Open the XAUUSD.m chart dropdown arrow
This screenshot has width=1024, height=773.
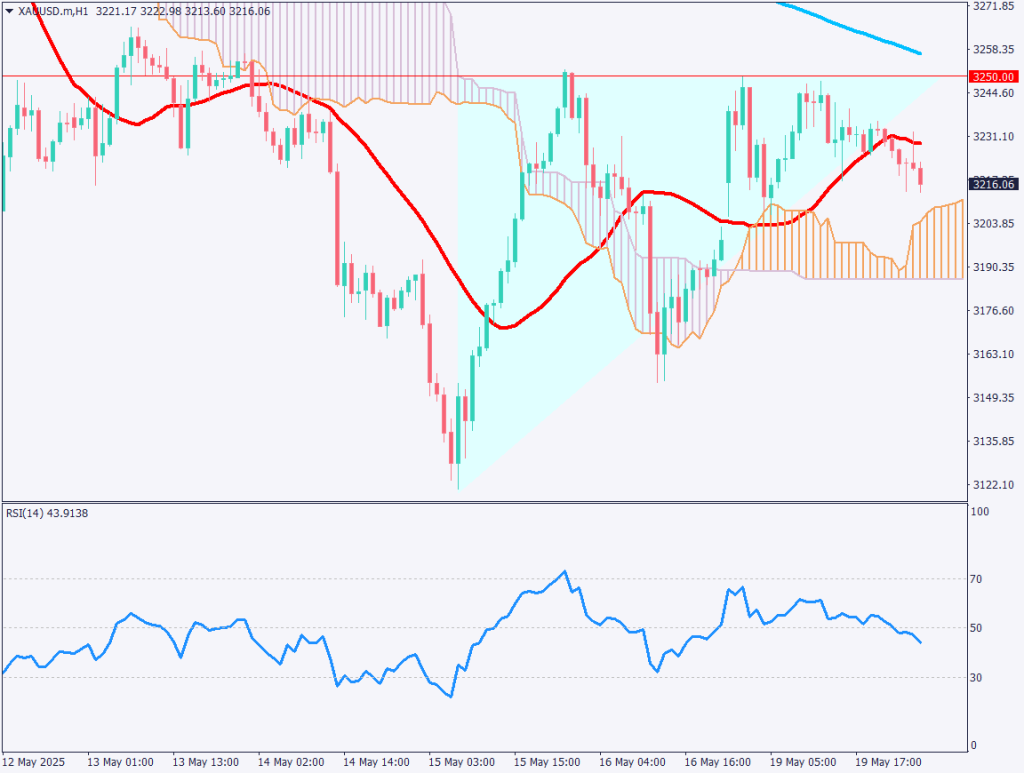(9, 8)
